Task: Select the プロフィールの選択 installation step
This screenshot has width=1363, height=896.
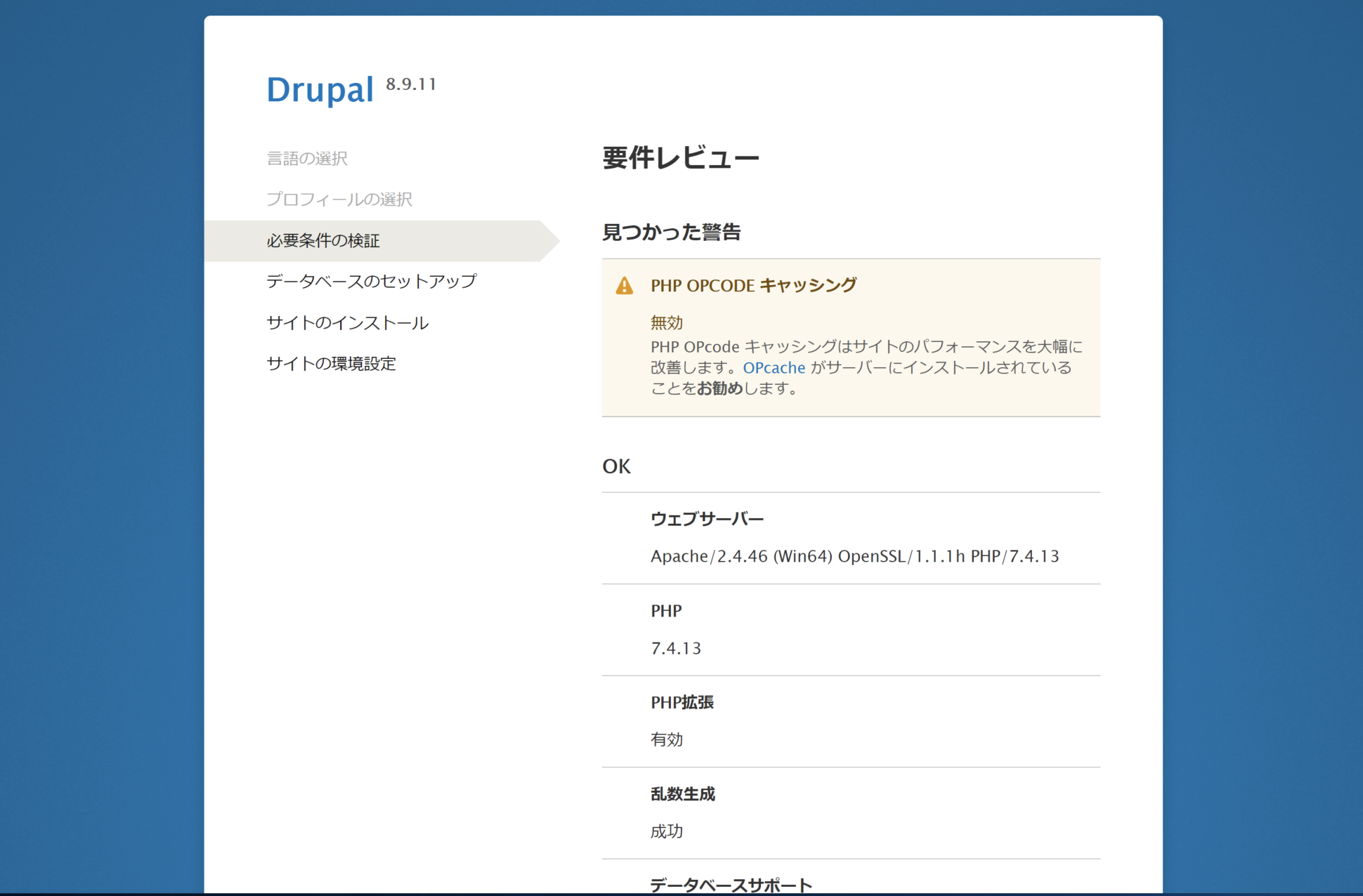Action: point(339,199)
